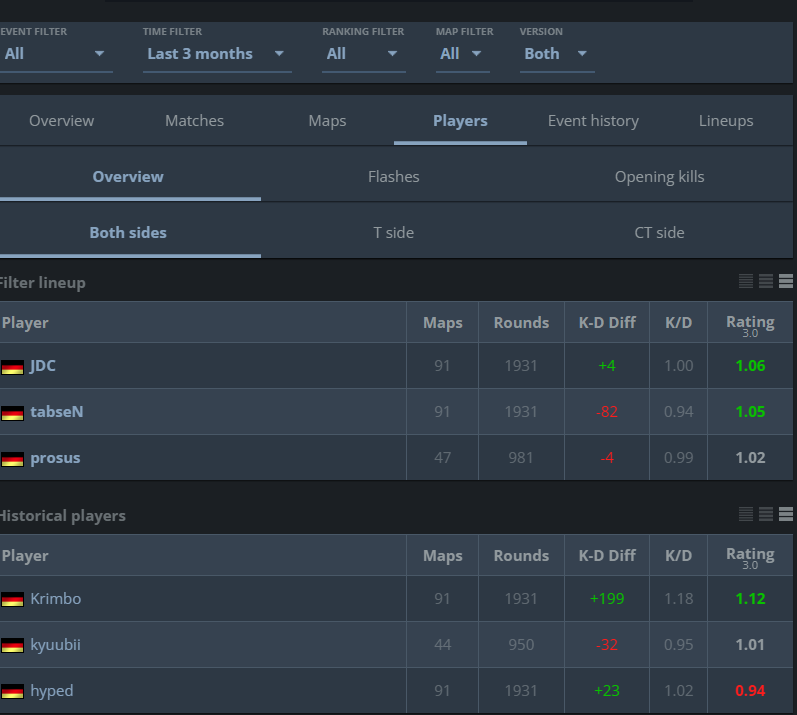Sort Filter lineup table by Rating 3.0
Viewport: 797px width, 715px height.
[x=750, y=323]
